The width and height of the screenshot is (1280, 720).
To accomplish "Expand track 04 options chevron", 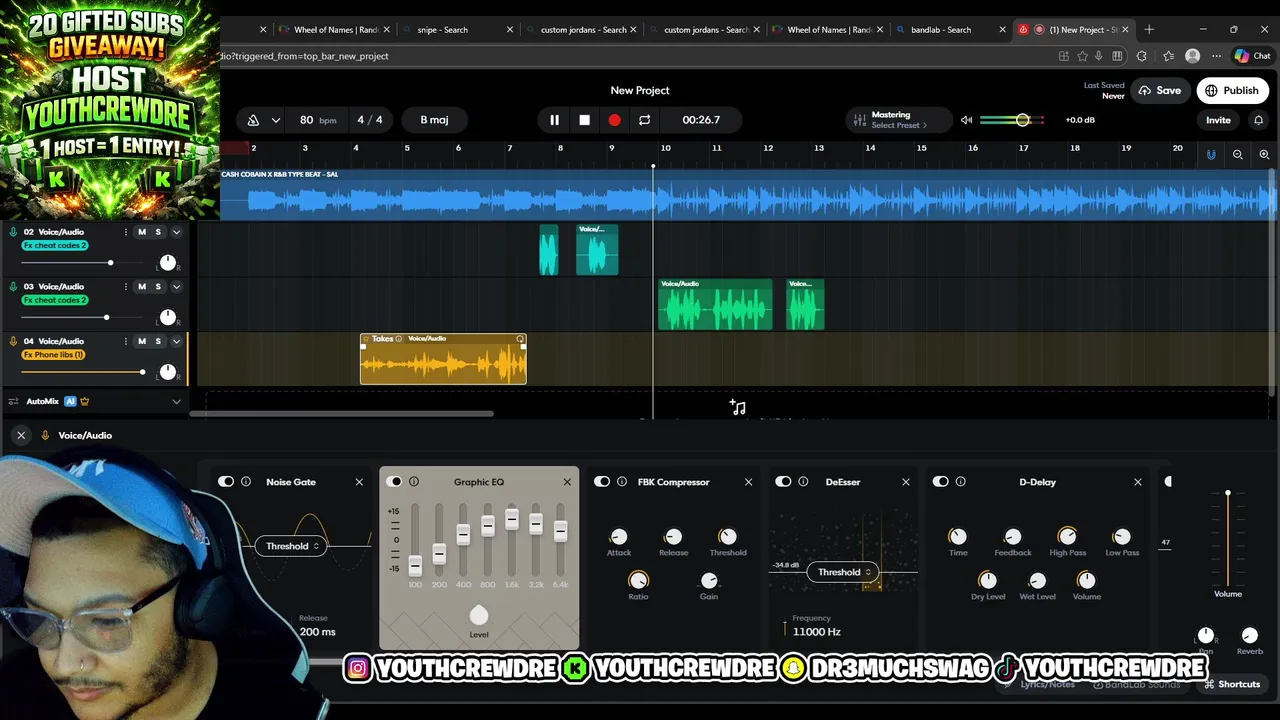I will [x=176, y=341].
